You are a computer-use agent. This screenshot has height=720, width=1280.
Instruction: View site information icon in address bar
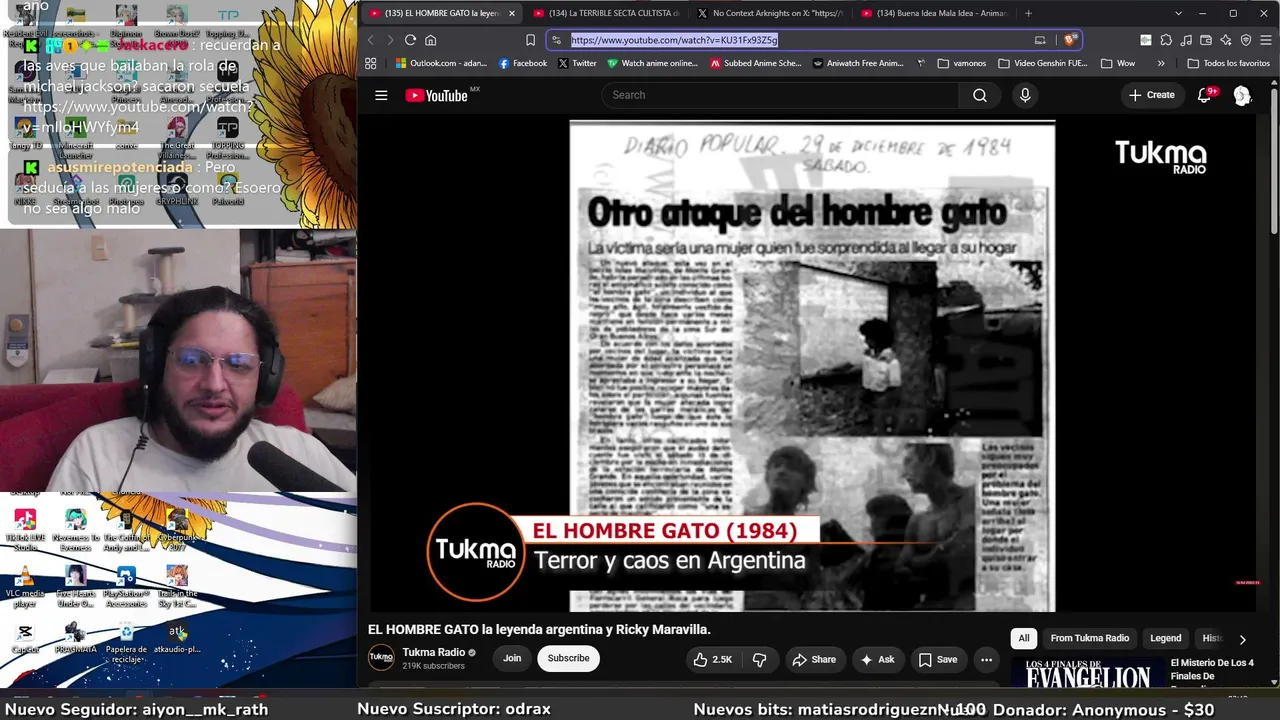[557, 40]
